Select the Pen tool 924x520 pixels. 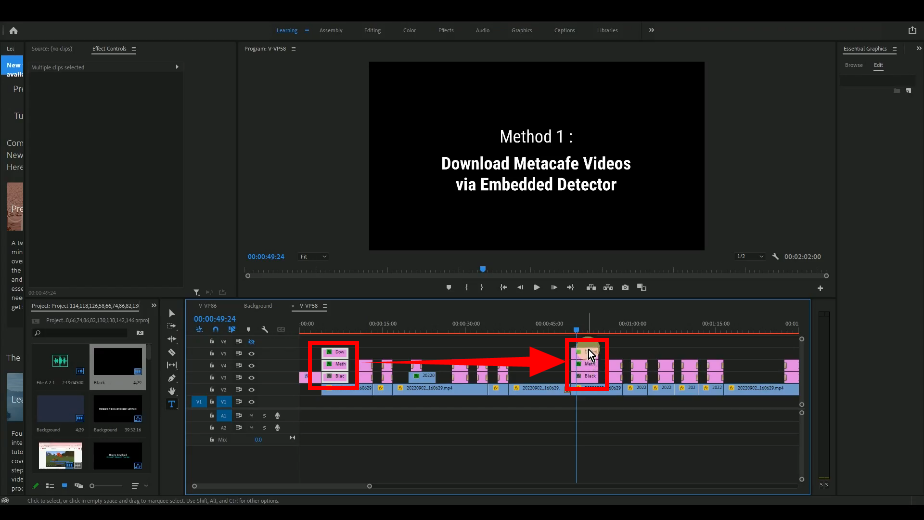(171, 379)
